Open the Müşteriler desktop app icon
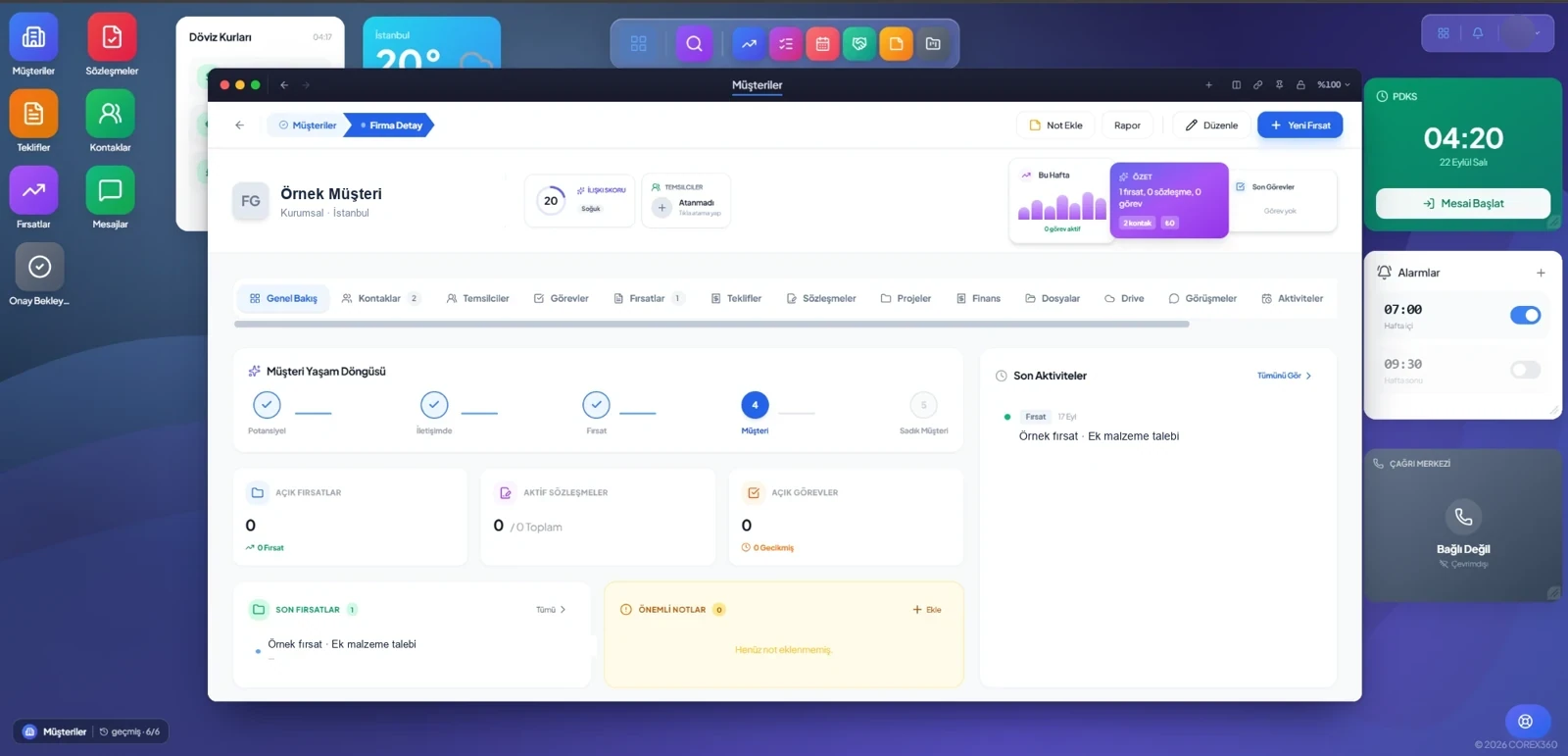Screen dimensions: 1568x756 click(x=33, y=37)
